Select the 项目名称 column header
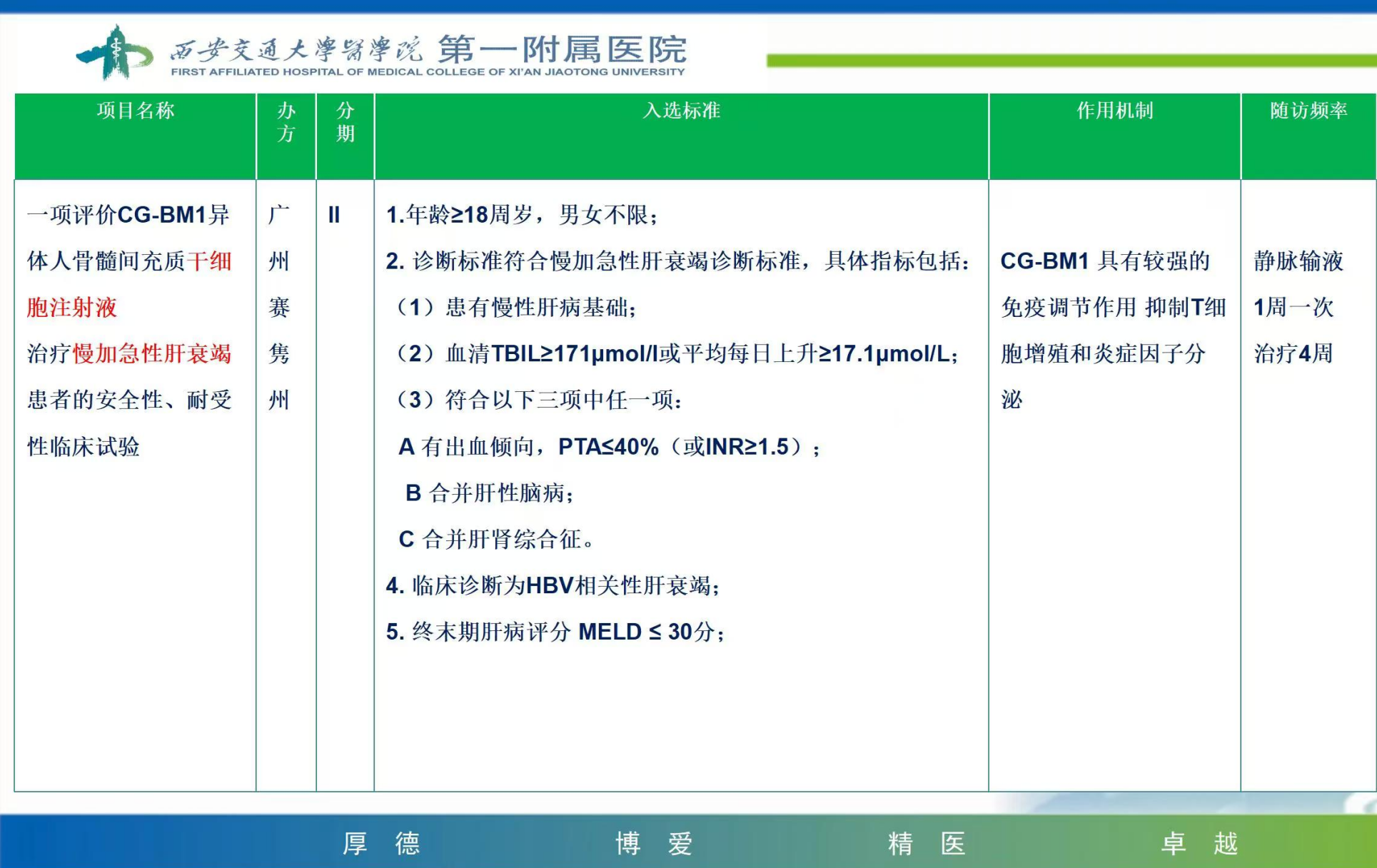The height and width of the screenshot is (868, 1377). 135,111
